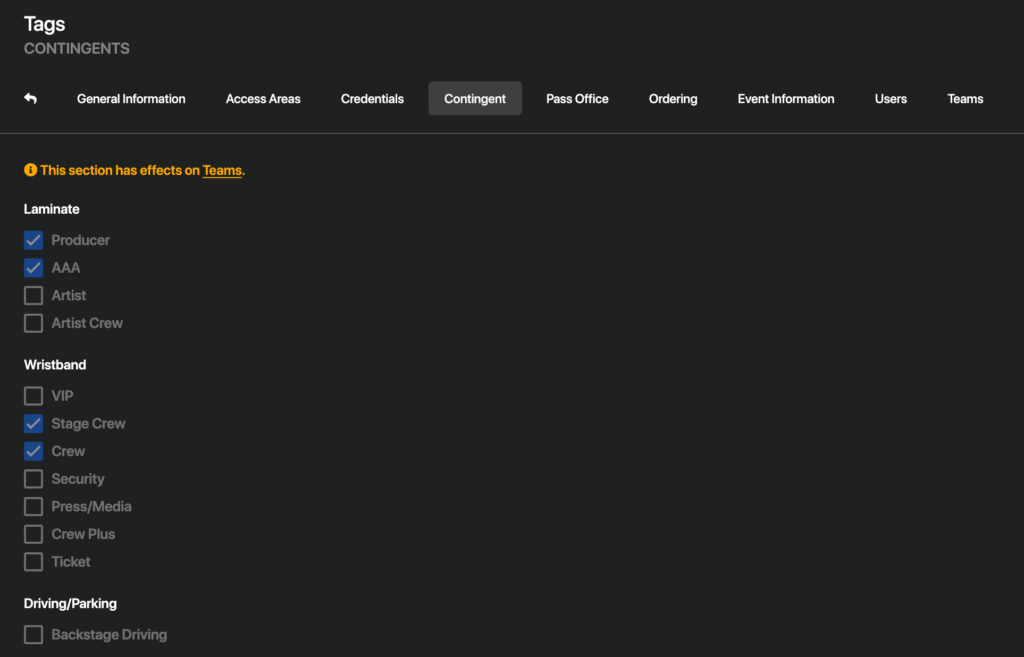Click the orange info icon
Viewport: 1024px width, 657px height.
pyautogui.click(x=30, y=171)
